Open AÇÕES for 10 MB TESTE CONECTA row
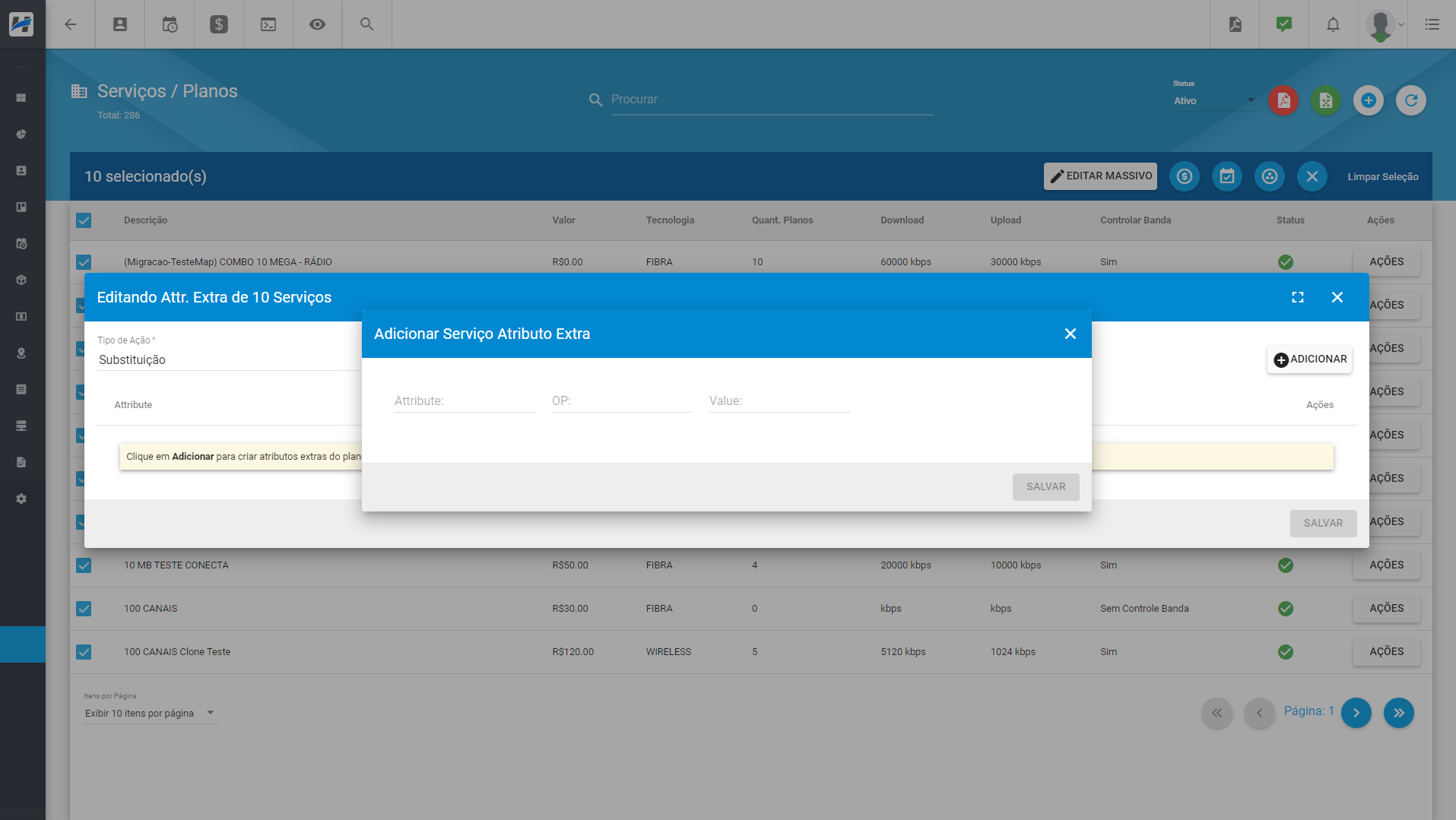The width and height of the screenshot is (1456, 820). pos(1386,565)
